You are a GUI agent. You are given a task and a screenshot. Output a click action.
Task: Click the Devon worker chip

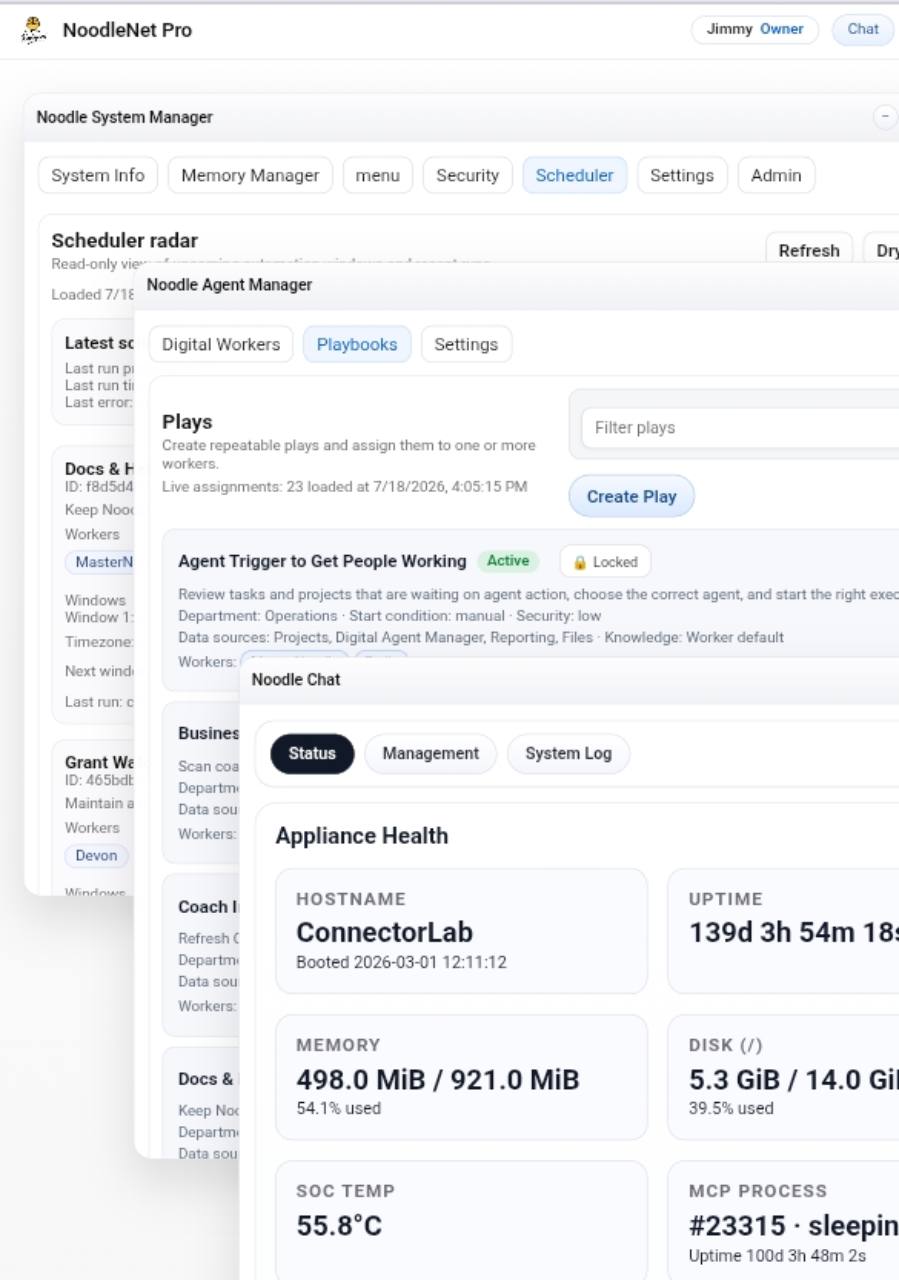click(97, 856)
